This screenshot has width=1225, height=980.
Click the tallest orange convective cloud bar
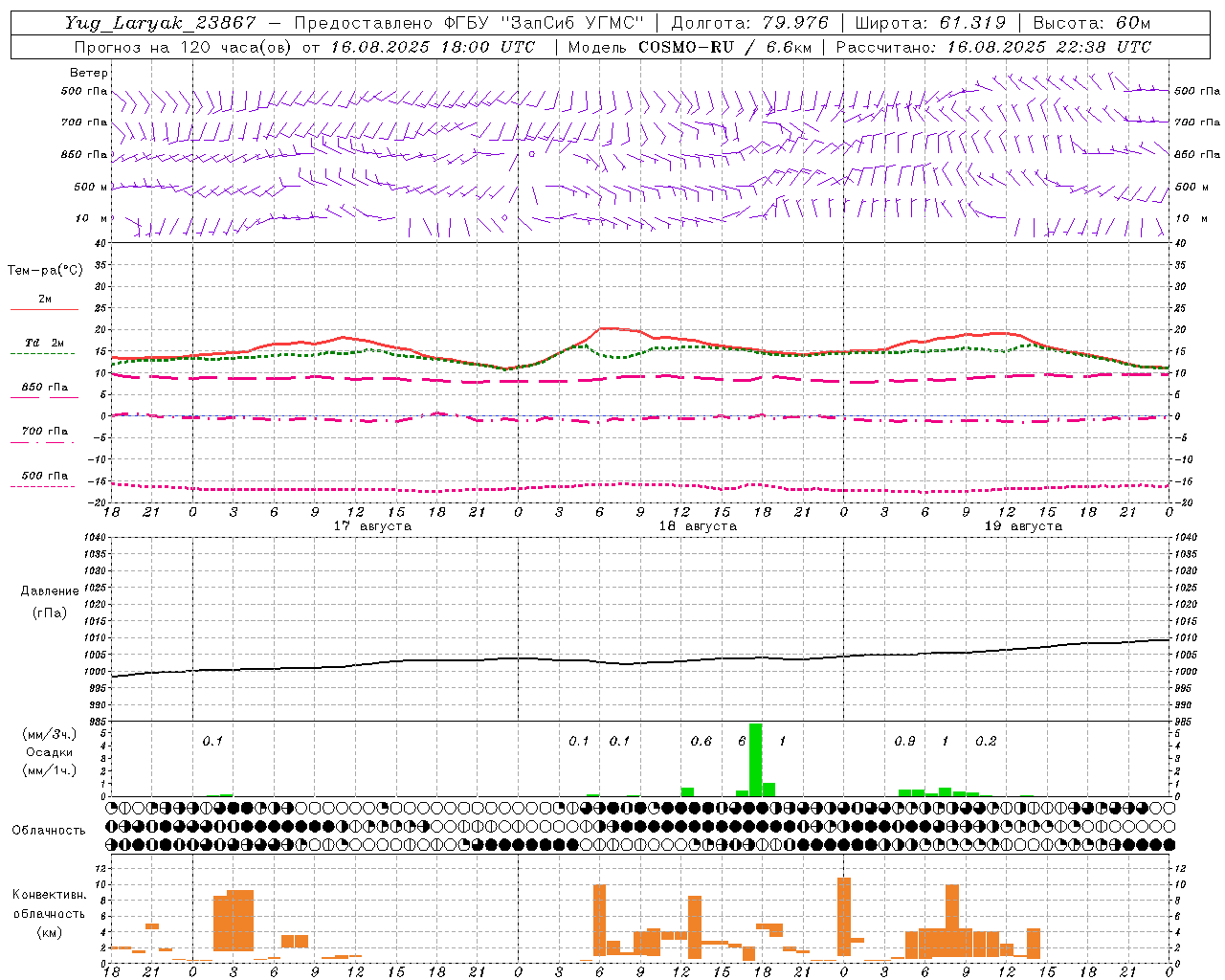click(844, 917)
